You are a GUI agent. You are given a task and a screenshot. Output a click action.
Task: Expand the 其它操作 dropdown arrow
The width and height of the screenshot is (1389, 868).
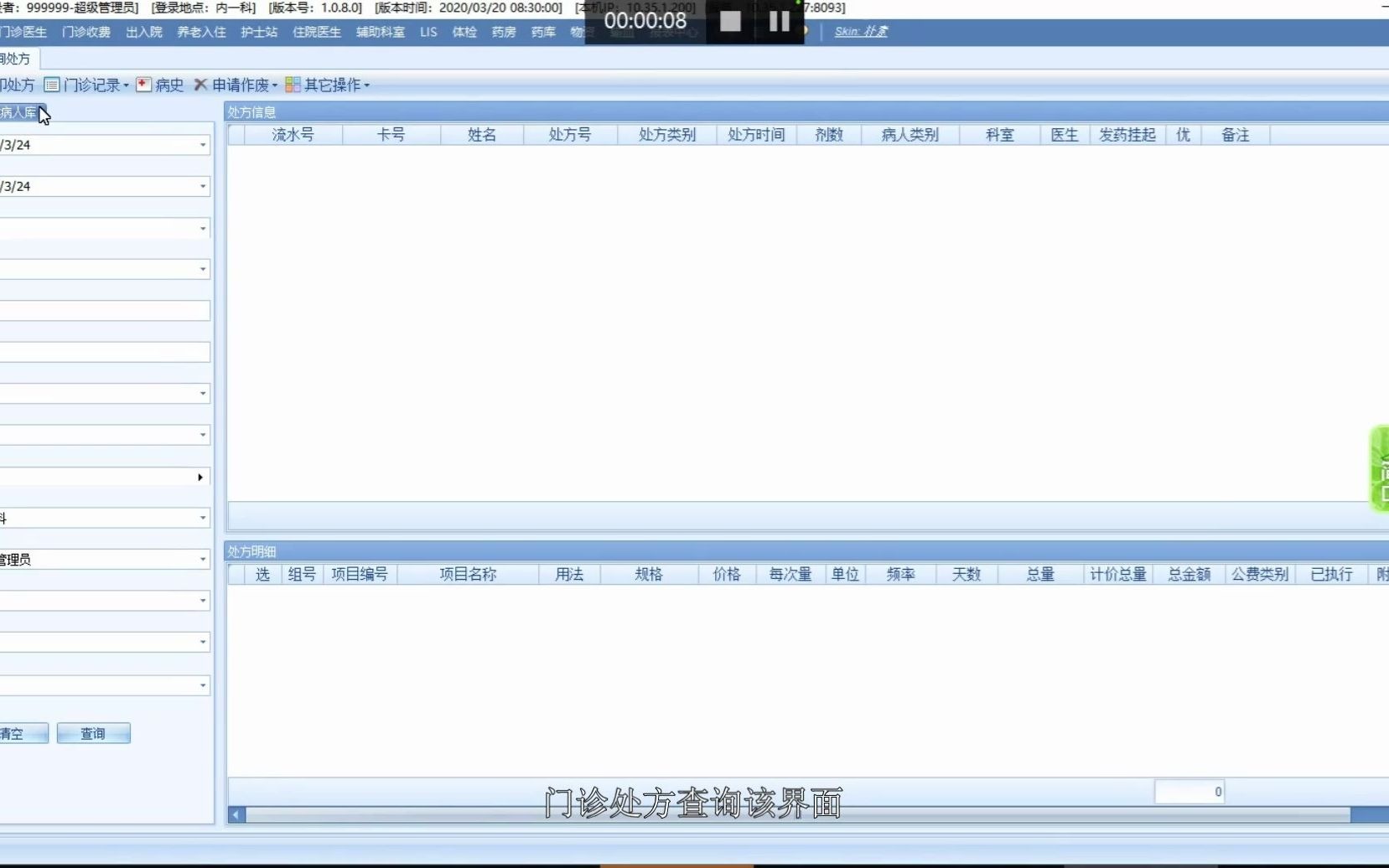[366, 85]
